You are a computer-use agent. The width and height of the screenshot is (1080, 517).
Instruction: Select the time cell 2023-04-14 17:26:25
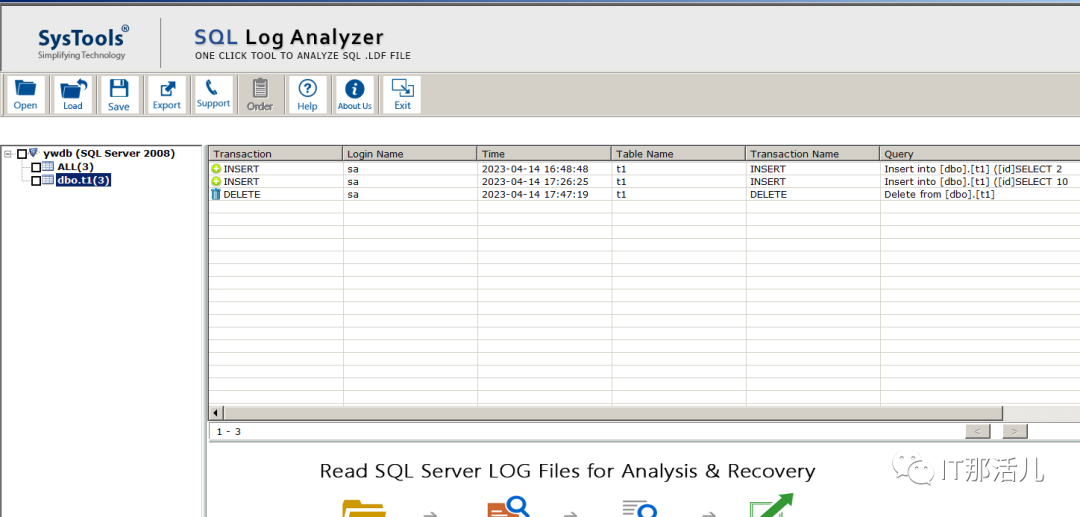(x=535, y=182)
